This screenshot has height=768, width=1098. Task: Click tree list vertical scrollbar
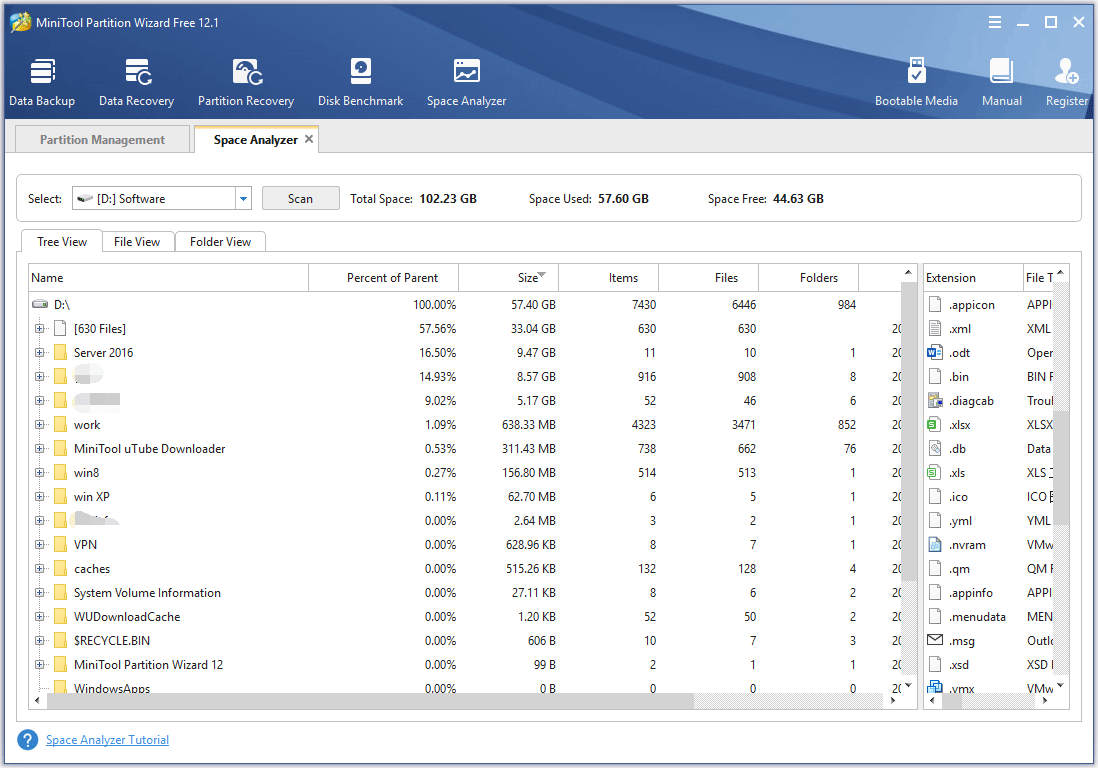tap(908, 431)
